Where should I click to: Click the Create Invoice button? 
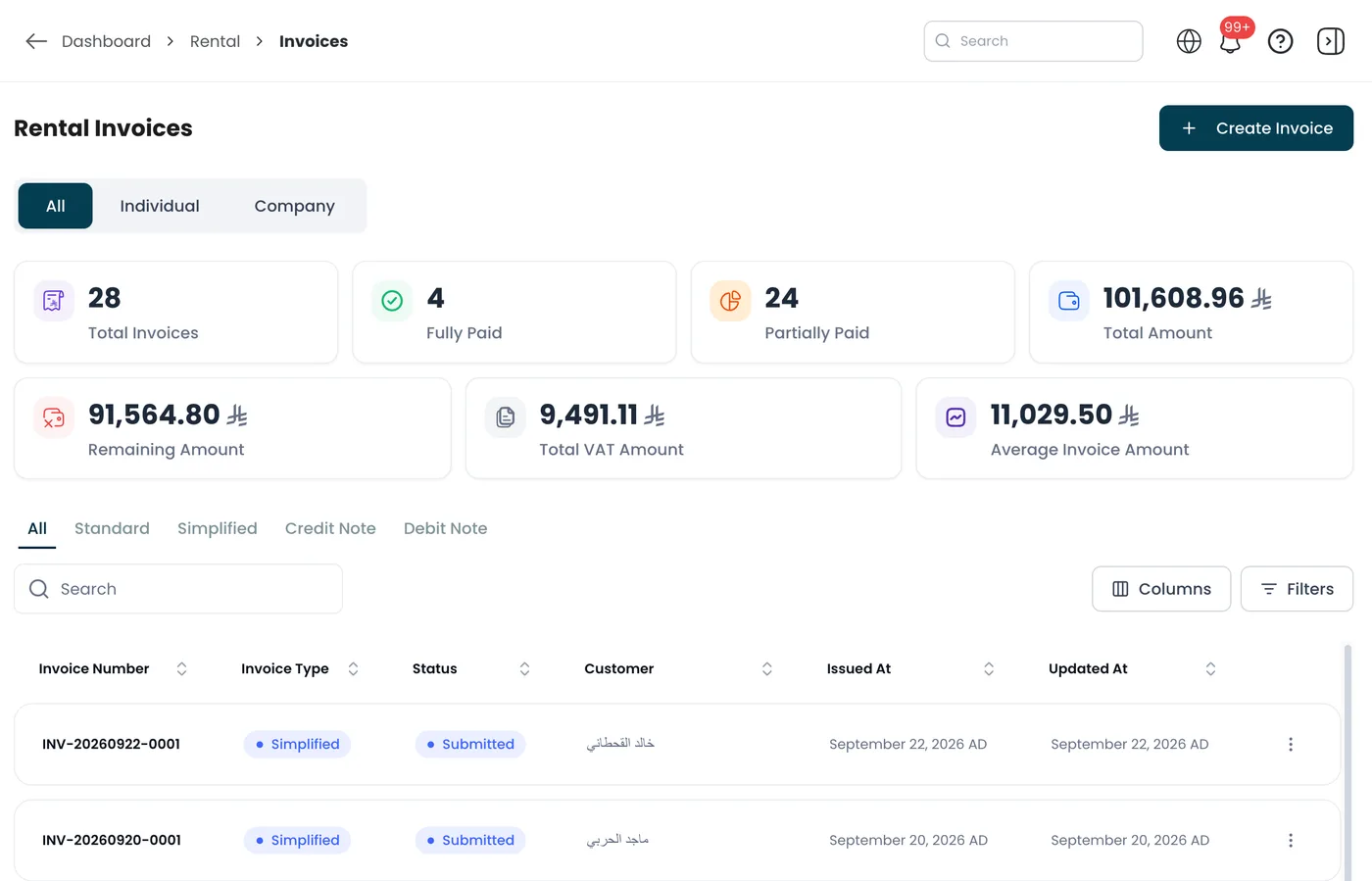pos(1255,128)
